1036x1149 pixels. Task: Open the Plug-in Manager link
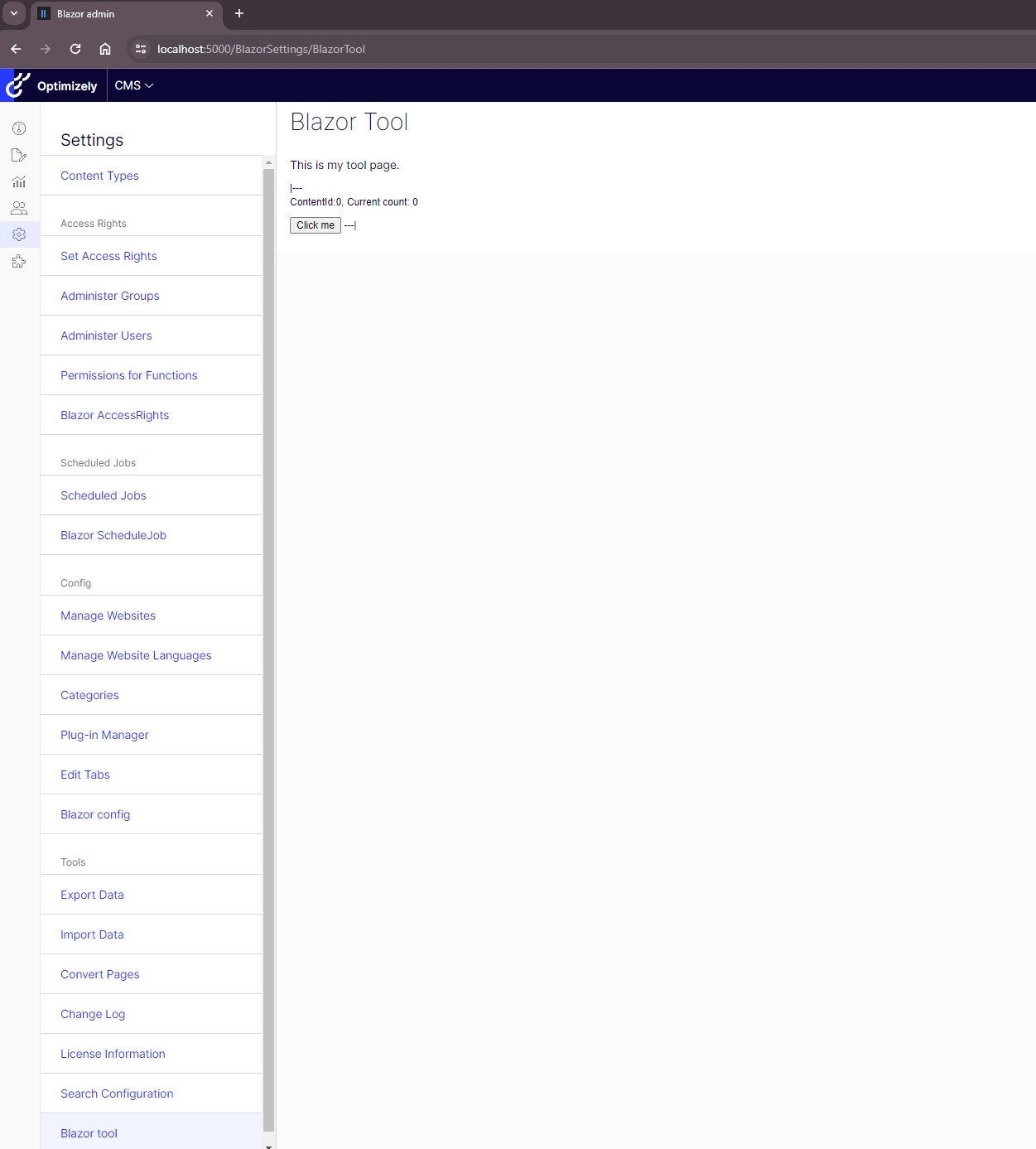tap(104, 735)
